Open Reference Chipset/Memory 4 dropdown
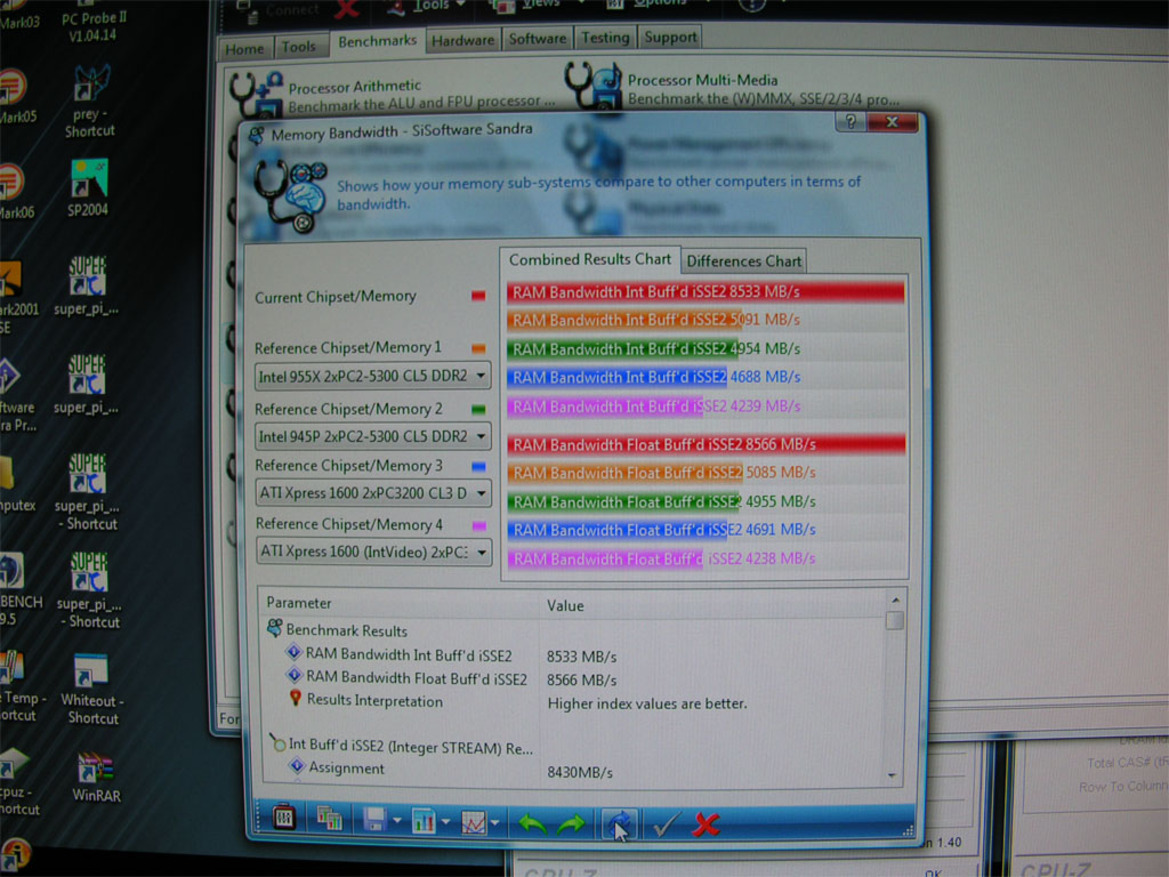This screenshot has width=1169, height=877. pyautogui.click(x=373, y=552)
